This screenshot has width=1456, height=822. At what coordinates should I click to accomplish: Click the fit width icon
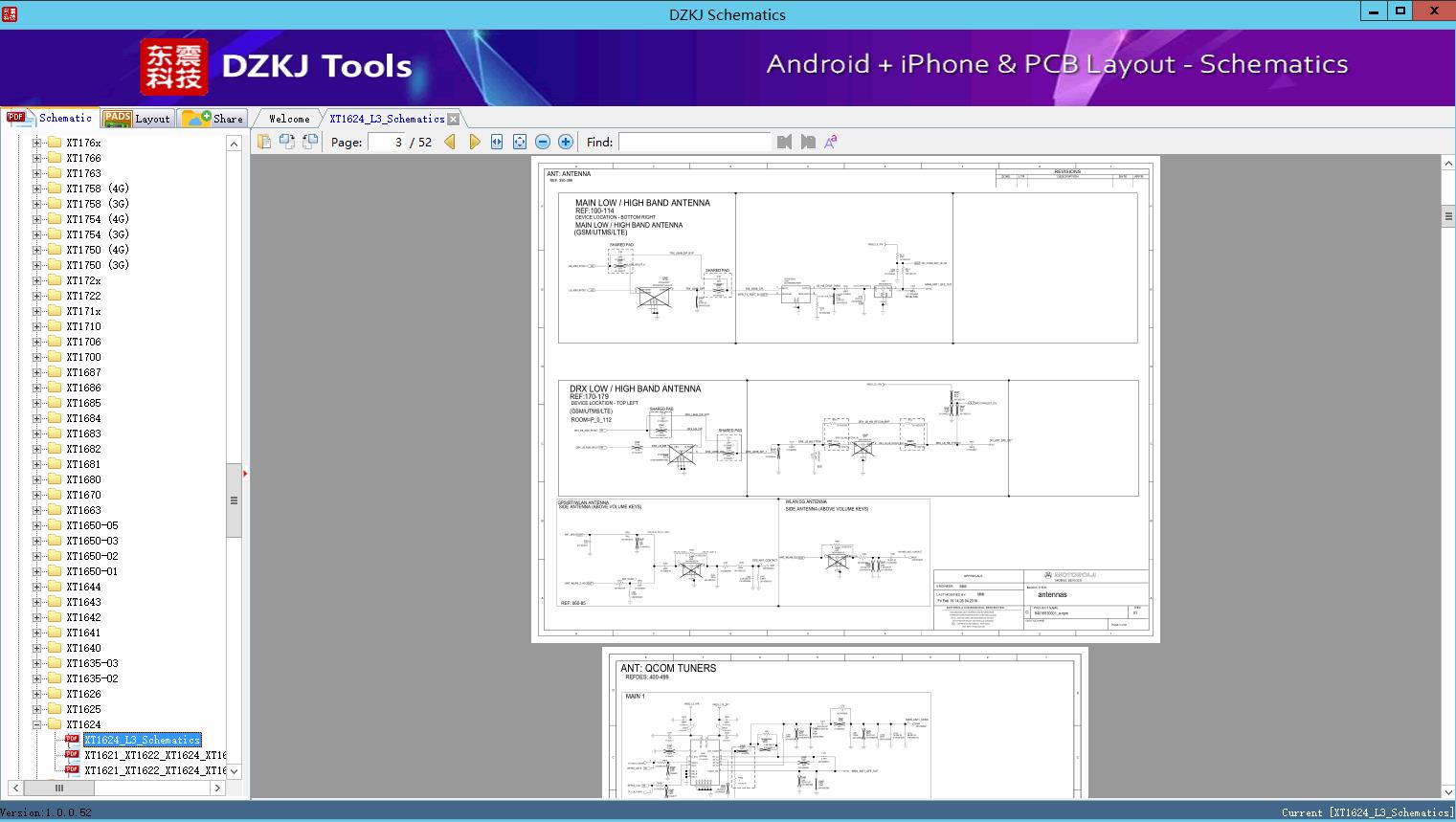(497, 142)
